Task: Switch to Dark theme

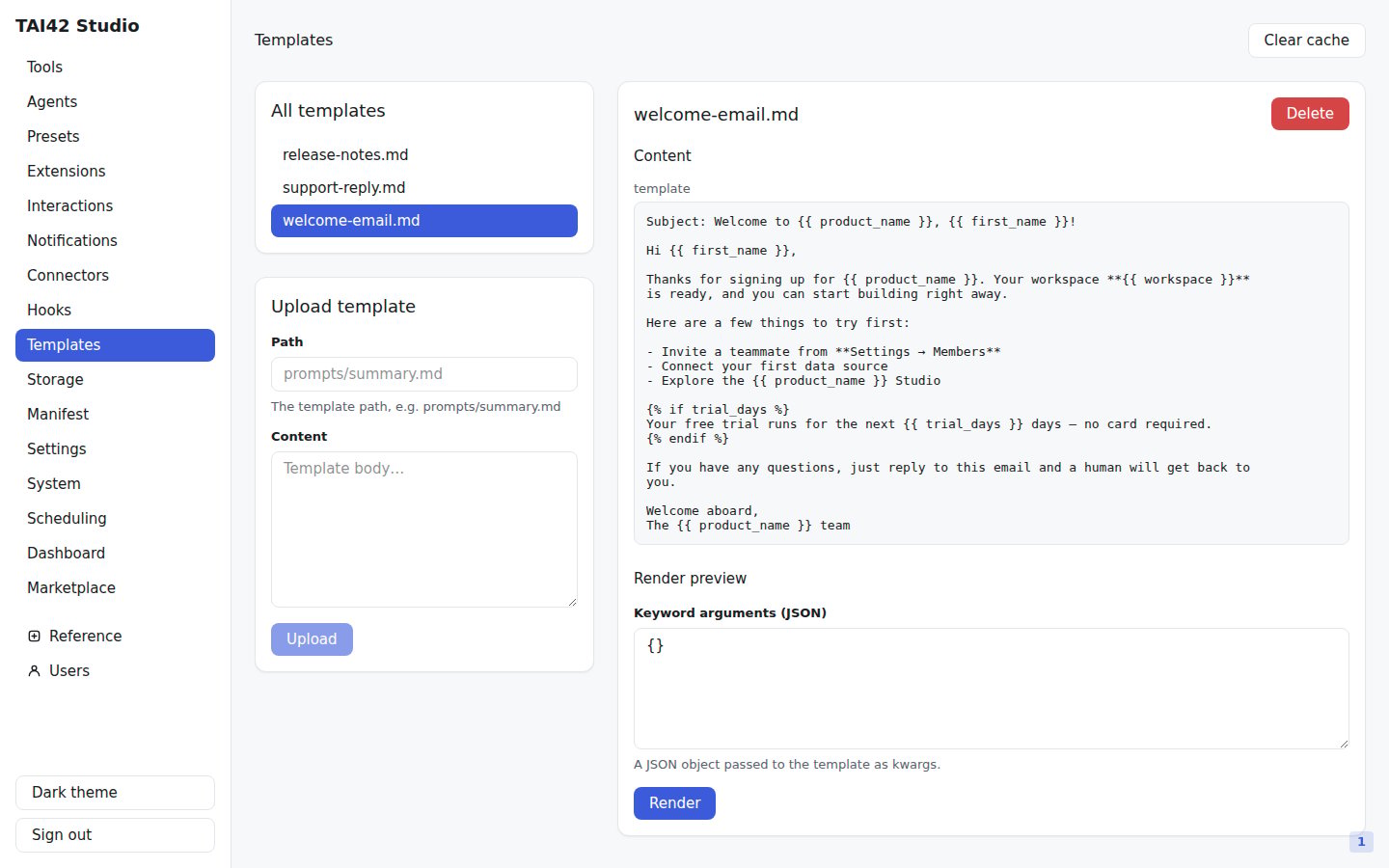Action: (x=115, y=793)
